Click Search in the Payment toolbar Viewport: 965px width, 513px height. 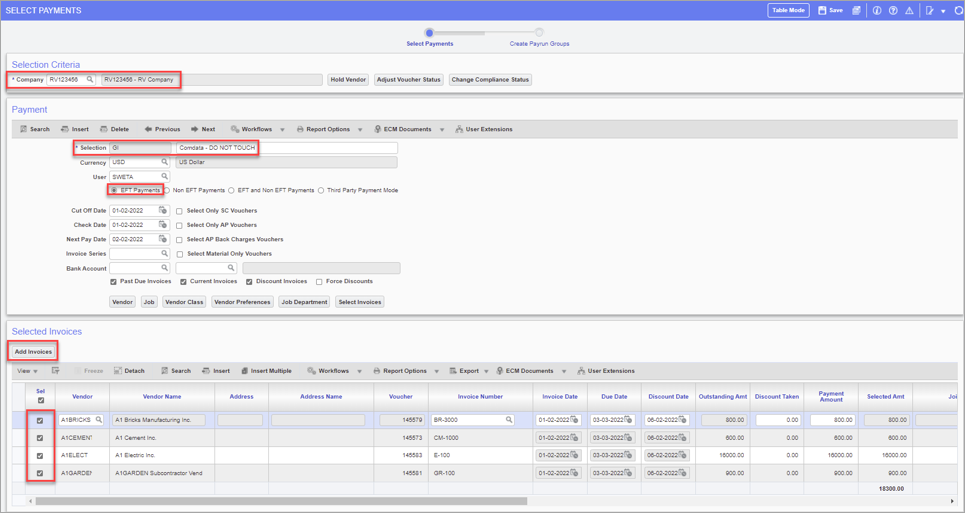pyautogui.click(x=34, y=129)
